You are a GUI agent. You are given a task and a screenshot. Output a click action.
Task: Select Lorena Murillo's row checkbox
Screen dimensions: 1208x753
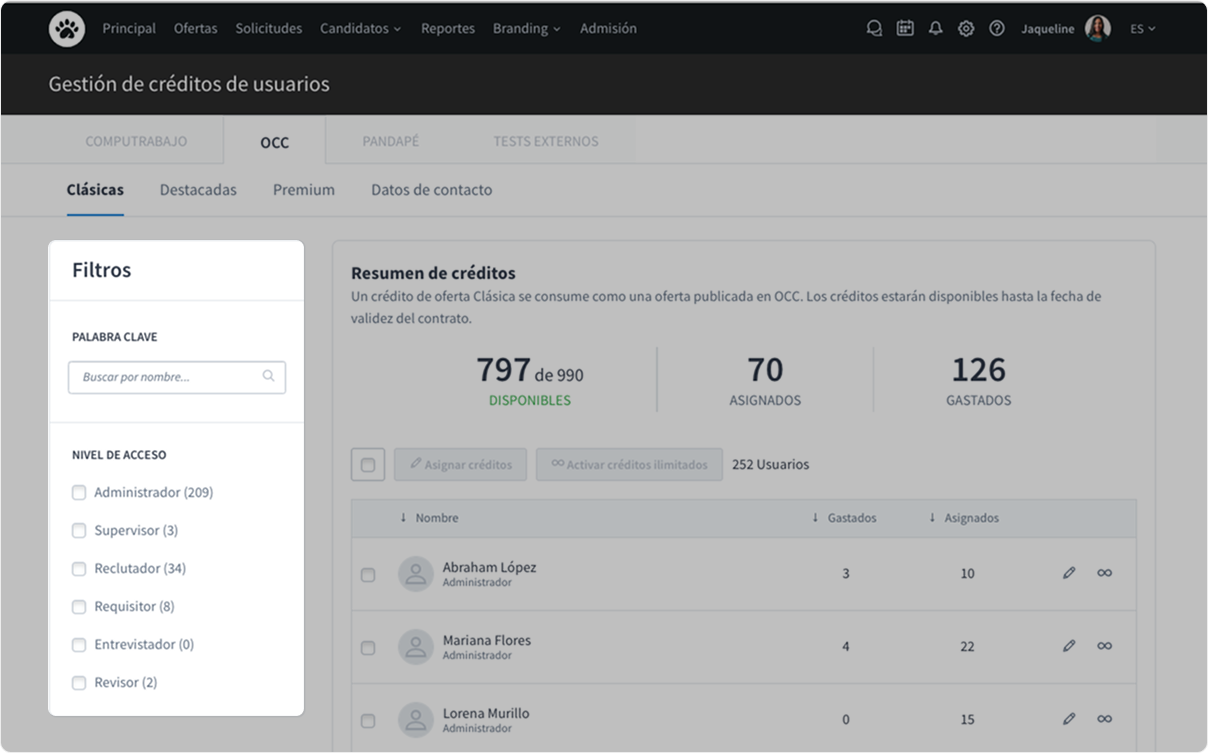coord(368,720)
